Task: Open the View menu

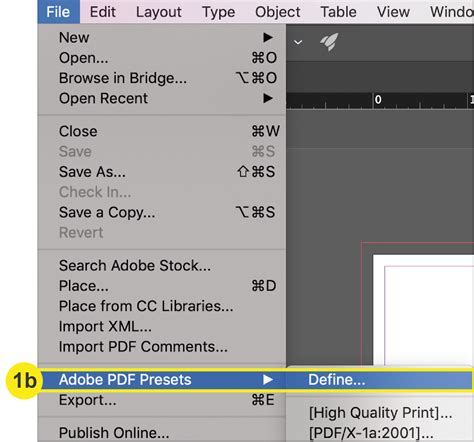Action: [x=393, y=12]
